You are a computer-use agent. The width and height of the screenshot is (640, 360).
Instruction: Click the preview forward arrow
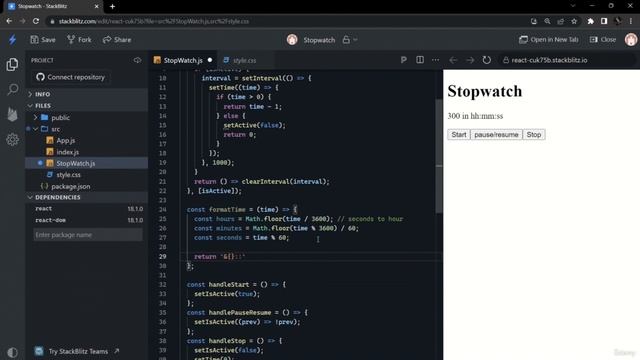470,60
